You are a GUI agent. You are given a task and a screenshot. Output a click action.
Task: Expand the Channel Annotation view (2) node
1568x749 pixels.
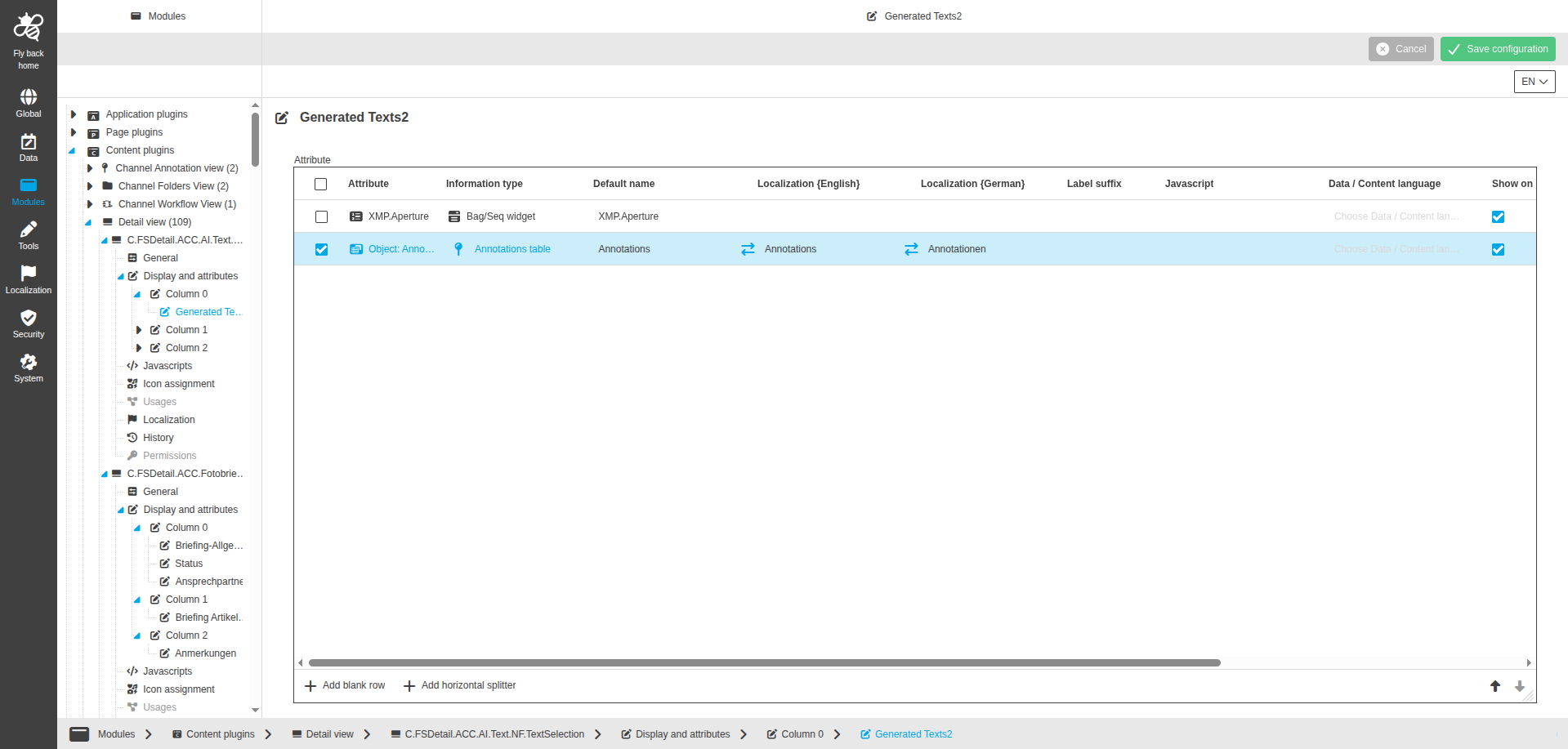pos(90,168)
